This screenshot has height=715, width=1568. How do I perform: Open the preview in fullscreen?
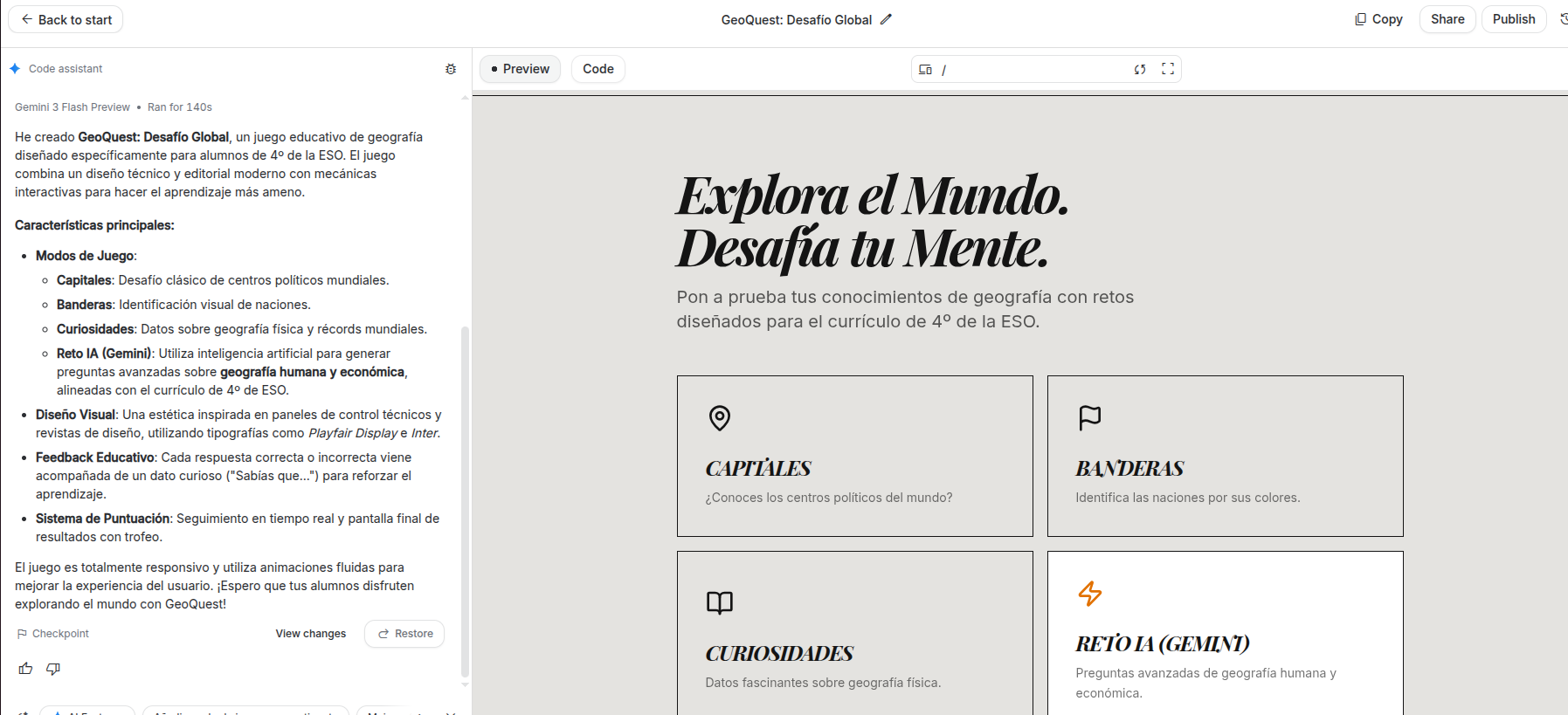[x=1168, y=69]
